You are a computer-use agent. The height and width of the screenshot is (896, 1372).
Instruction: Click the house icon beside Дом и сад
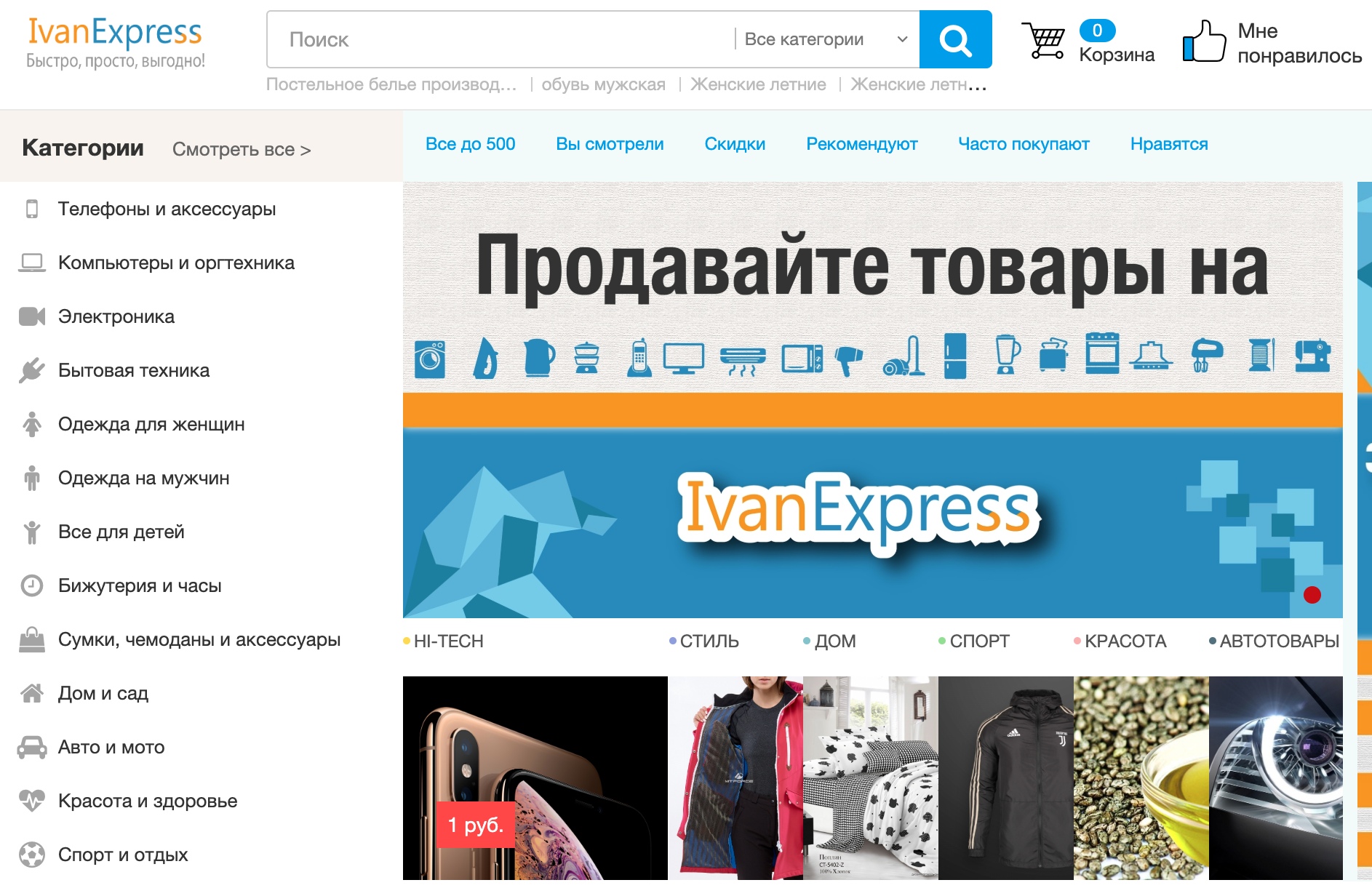(x=32, y=693)
